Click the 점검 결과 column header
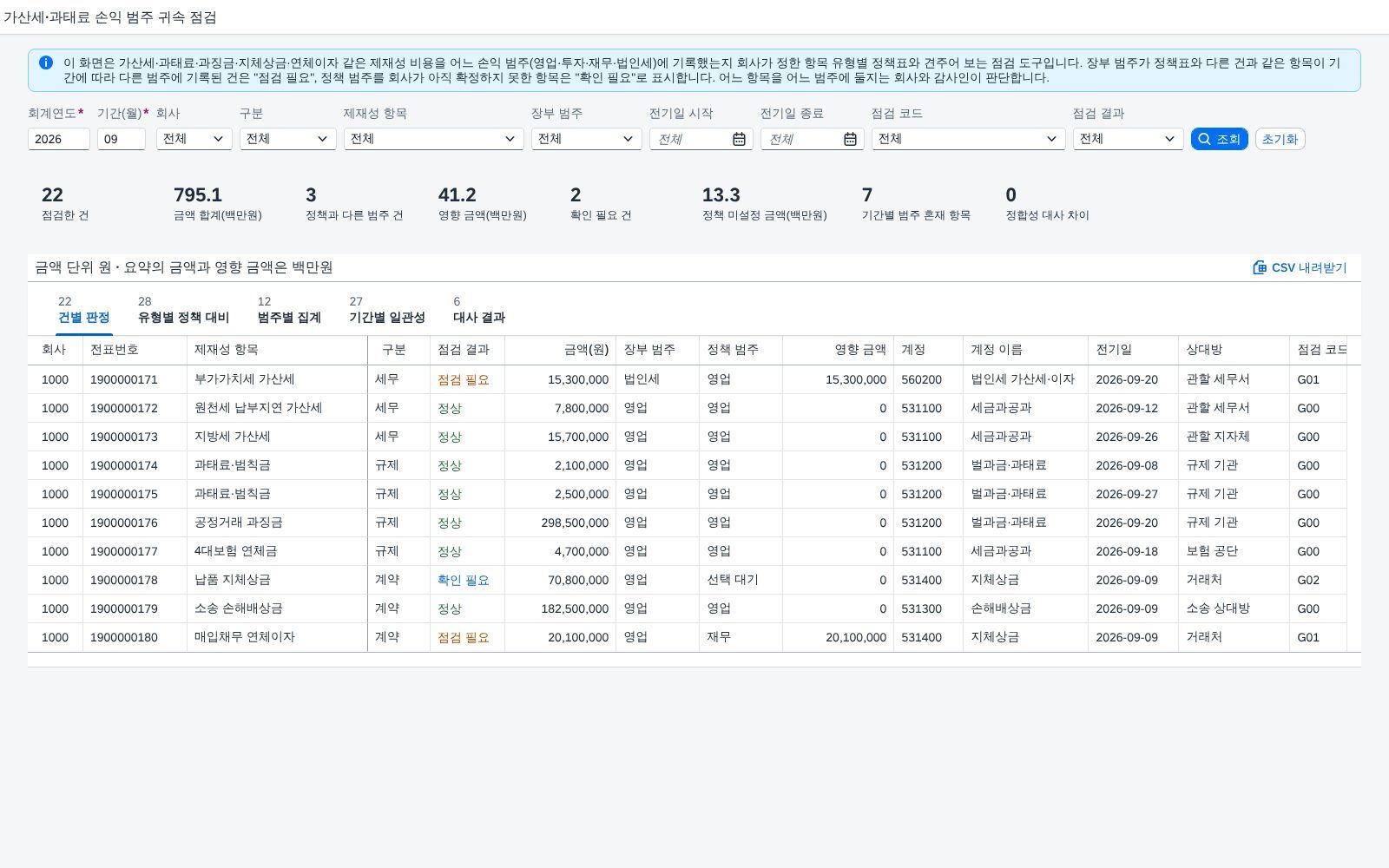This screenshot has height=868, width=1389. (x=467, y=350)
